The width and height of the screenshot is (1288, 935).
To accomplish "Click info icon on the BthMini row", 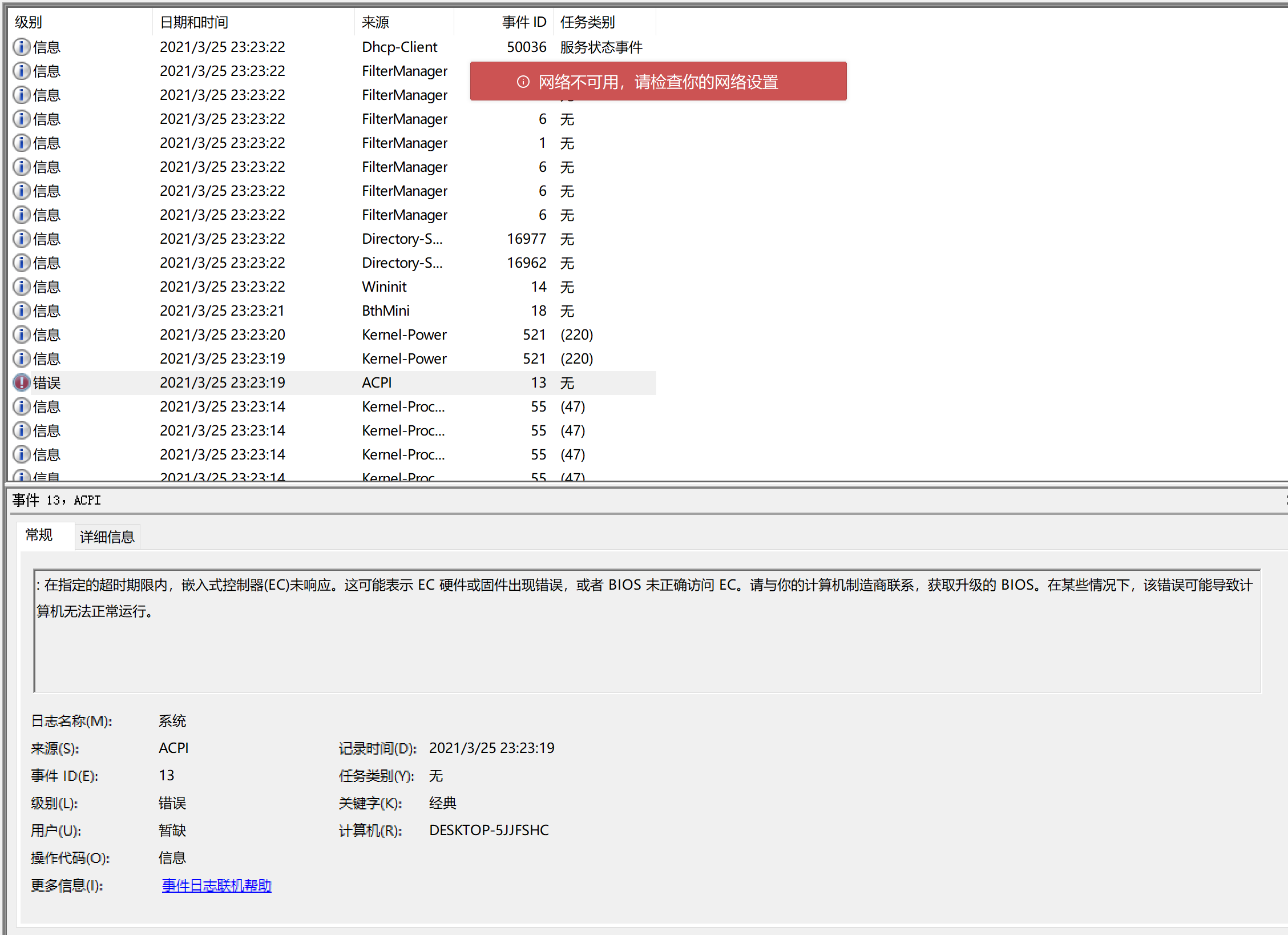I will tap(21, 311).
